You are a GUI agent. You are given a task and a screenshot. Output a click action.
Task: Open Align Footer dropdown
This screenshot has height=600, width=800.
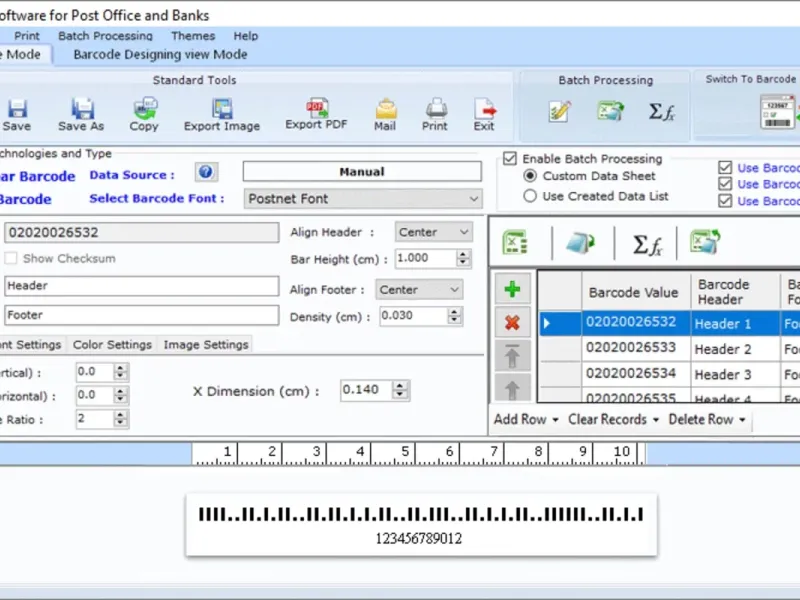pos(419,290)
